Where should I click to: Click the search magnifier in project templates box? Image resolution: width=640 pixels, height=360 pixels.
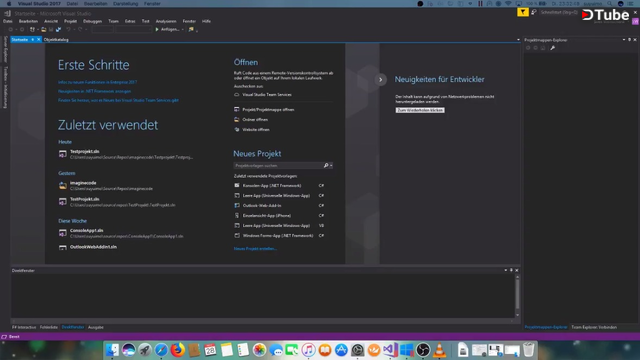326,165
